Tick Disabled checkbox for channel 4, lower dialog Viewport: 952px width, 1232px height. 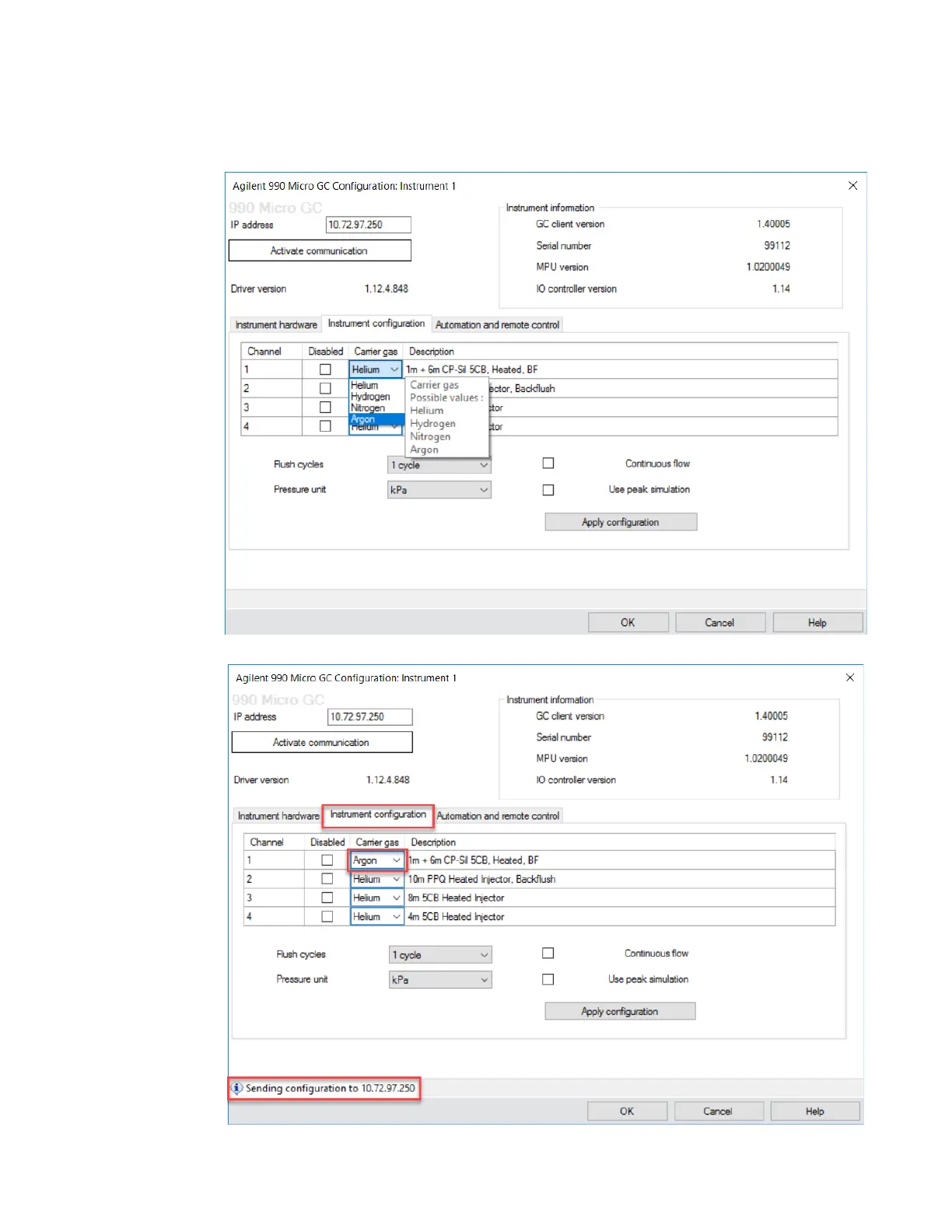click(327, 917)
